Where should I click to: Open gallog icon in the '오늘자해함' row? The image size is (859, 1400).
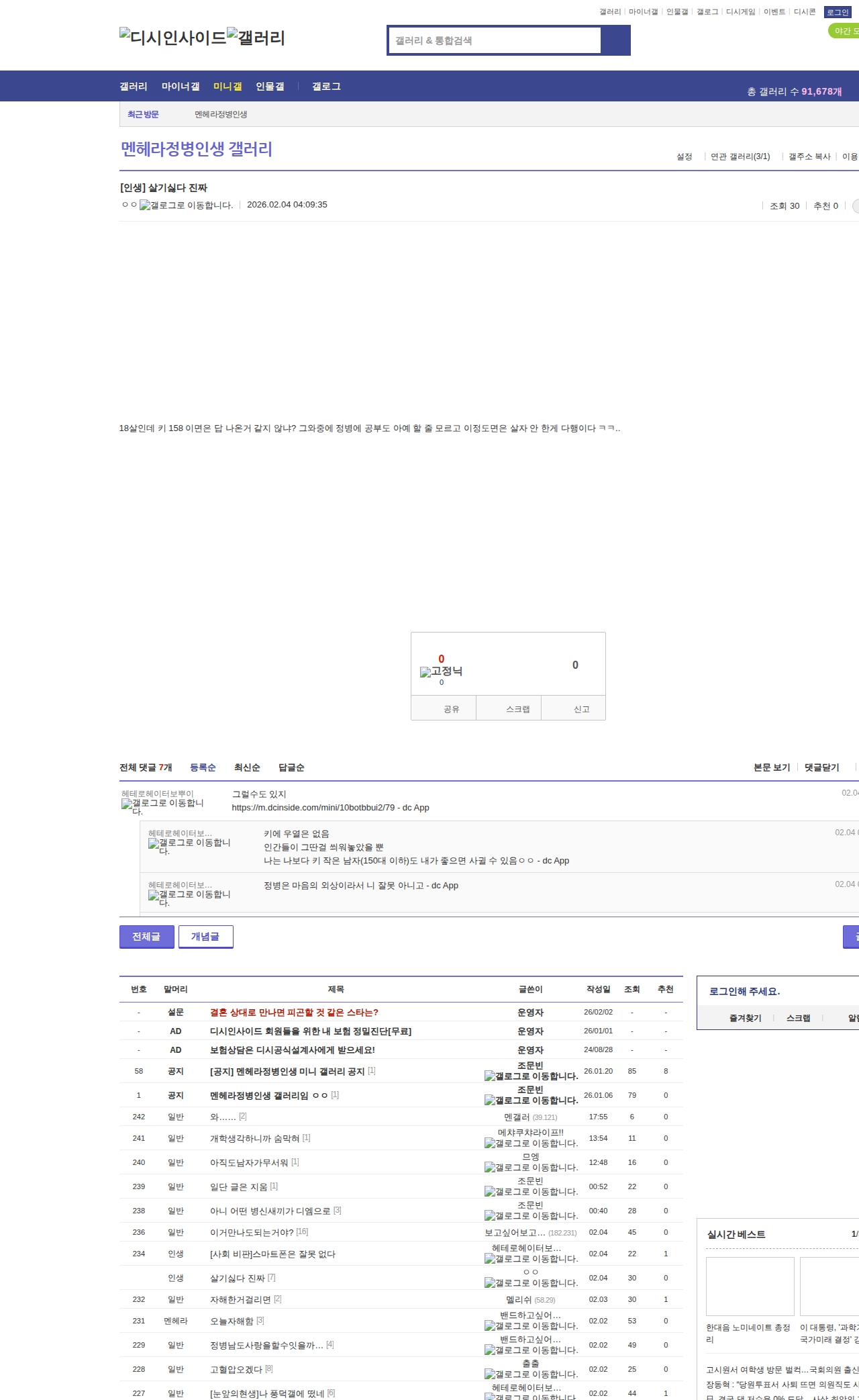531,1326
